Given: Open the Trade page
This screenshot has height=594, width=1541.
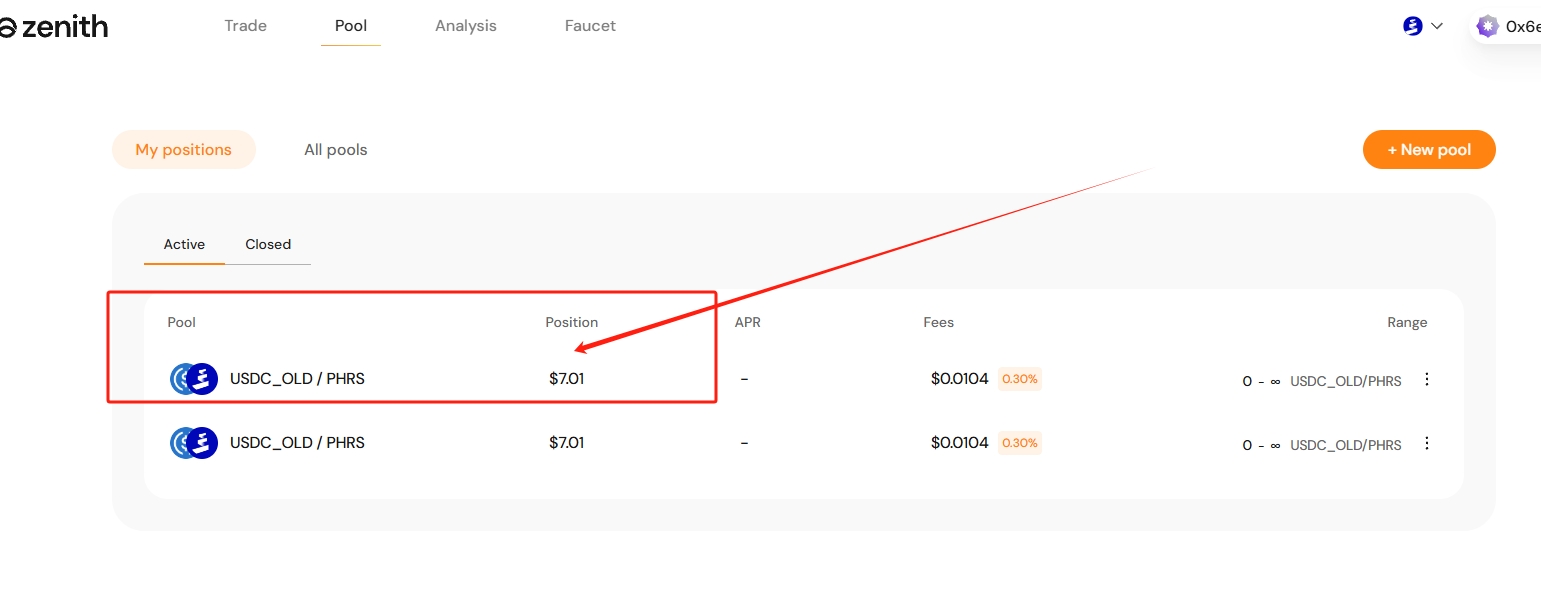Looking at the screenshot, I should click(x=245, y=26).
